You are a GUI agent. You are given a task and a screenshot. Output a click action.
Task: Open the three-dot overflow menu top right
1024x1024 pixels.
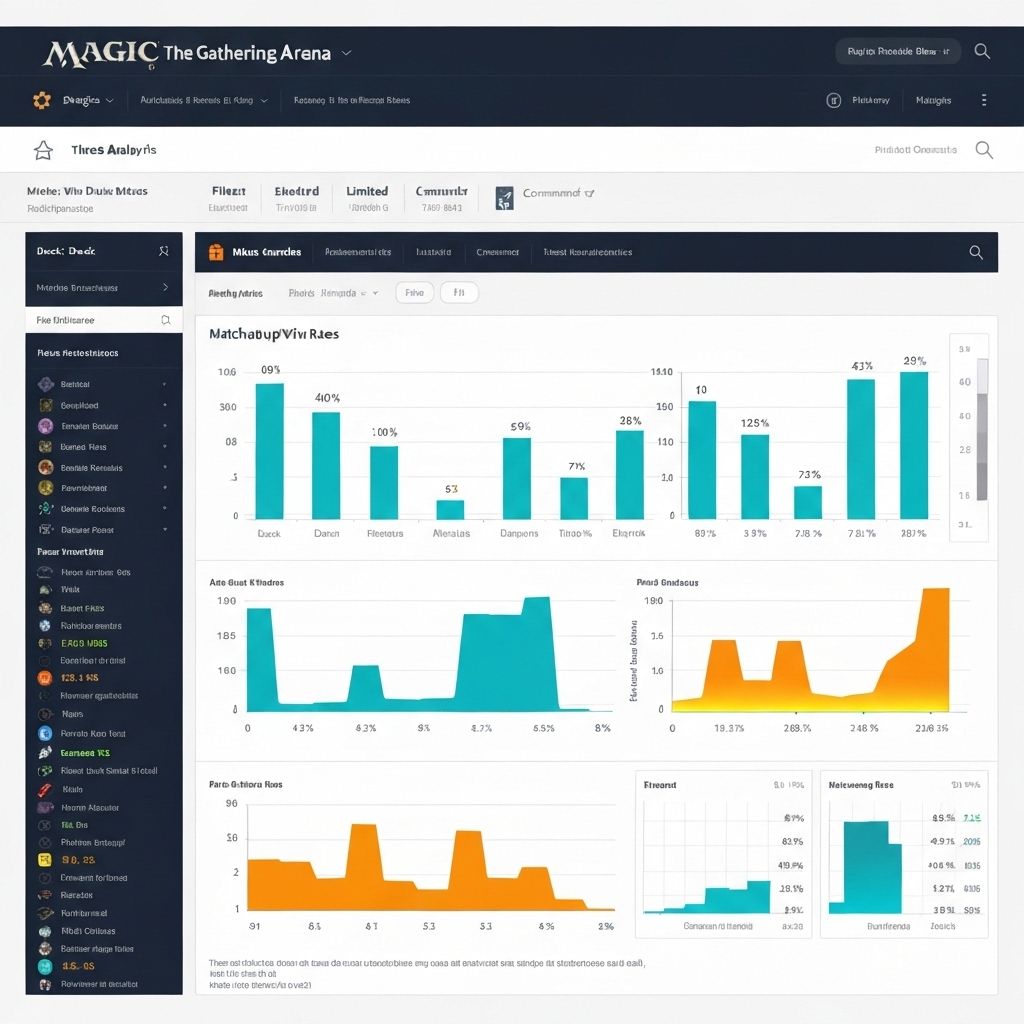point(984,100)
